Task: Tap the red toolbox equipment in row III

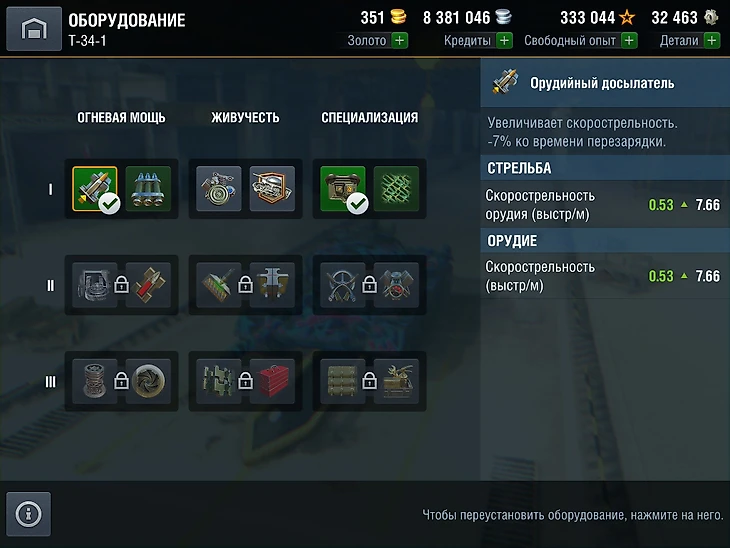Action: tap(272, 381)
